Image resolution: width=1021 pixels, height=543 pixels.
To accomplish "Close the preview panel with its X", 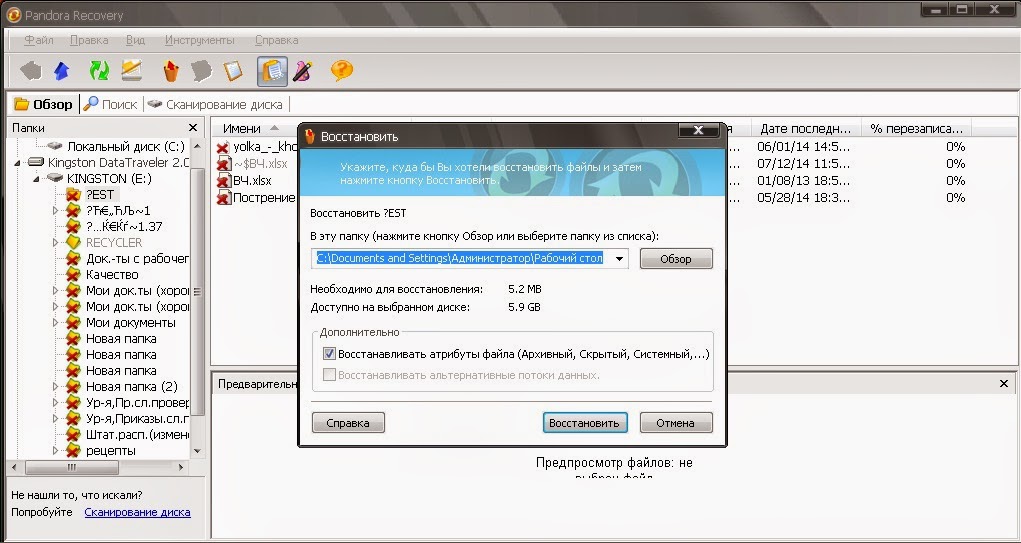I will tap(1004, 384).
